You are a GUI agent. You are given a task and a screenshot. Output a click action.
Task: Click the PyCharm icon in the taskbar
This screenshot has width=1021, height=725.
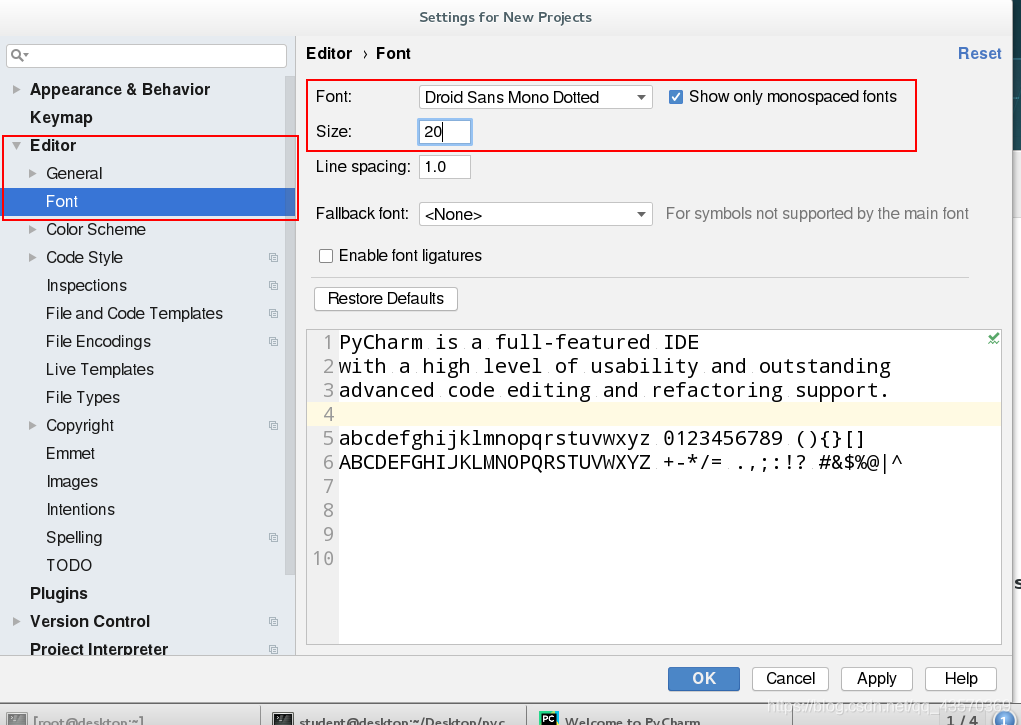click(x=549, y=718)
